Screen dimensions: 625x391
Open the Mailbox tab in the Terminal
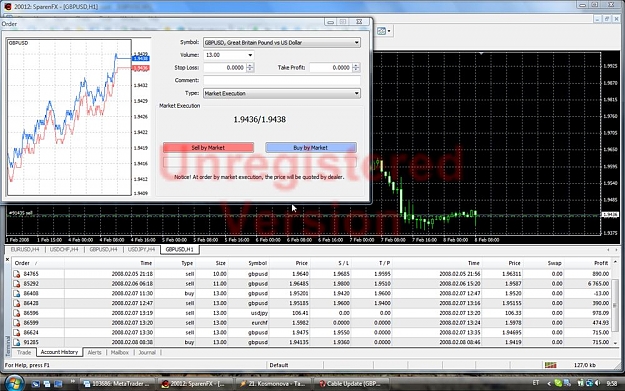click(x=120, y=352)
